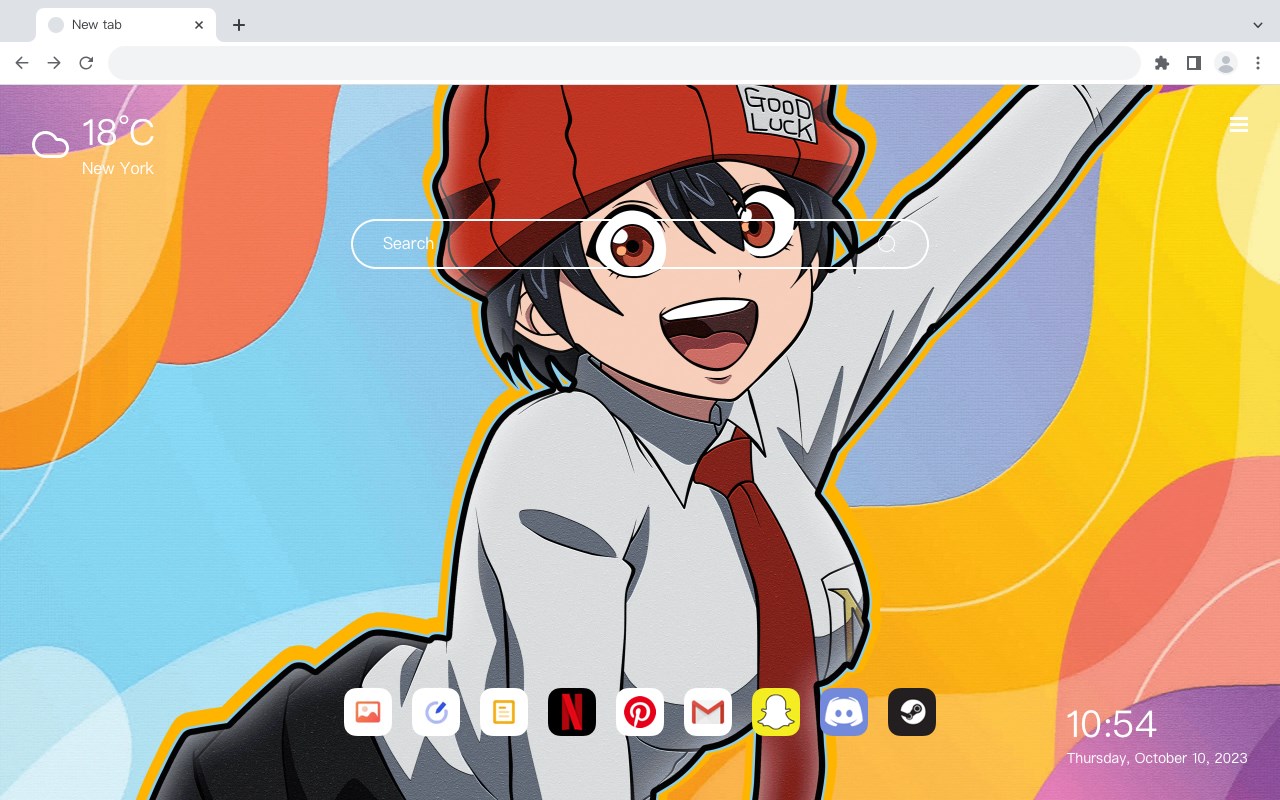The height and width of the screenshot is (800, 1280).
Task: Open the Extensions puzzle icon
Action: [x=1161, y=63]
